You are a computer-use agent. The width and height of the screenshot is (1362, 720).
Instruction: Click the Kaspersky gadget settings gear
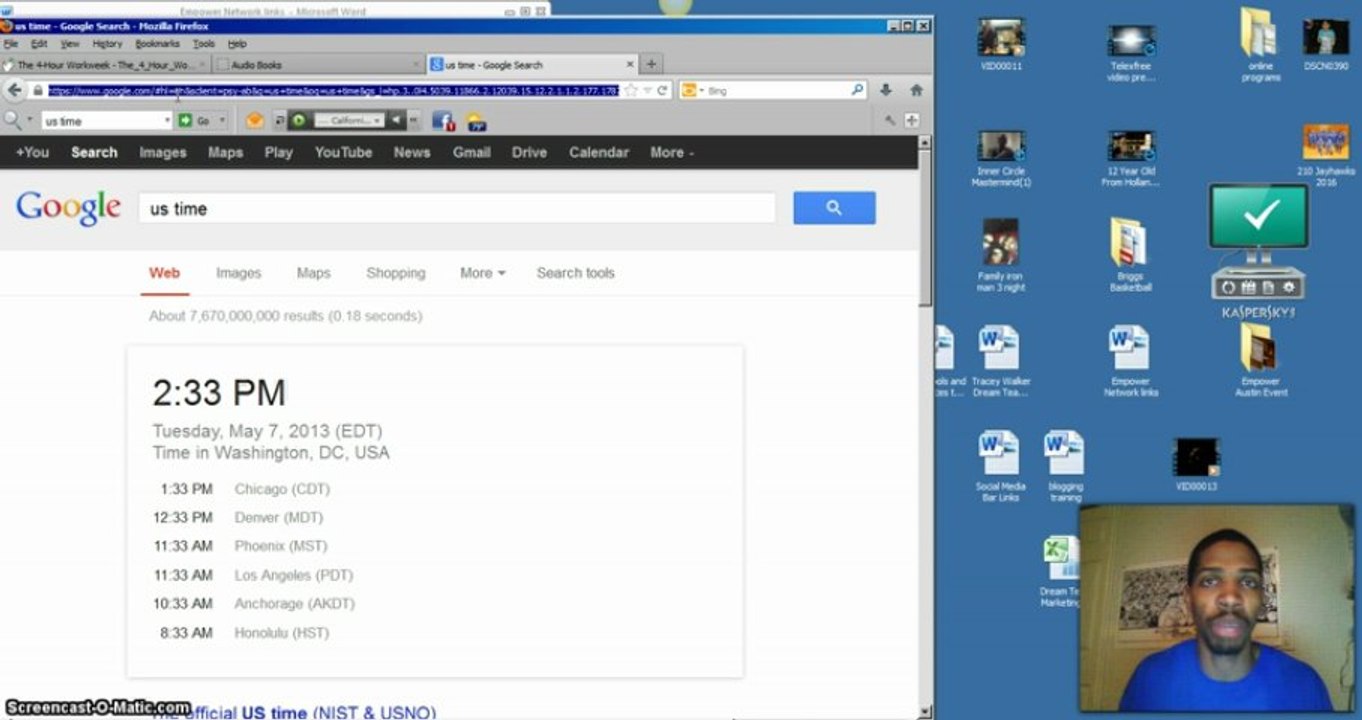pyautogui.click(x=1288, y=288)
